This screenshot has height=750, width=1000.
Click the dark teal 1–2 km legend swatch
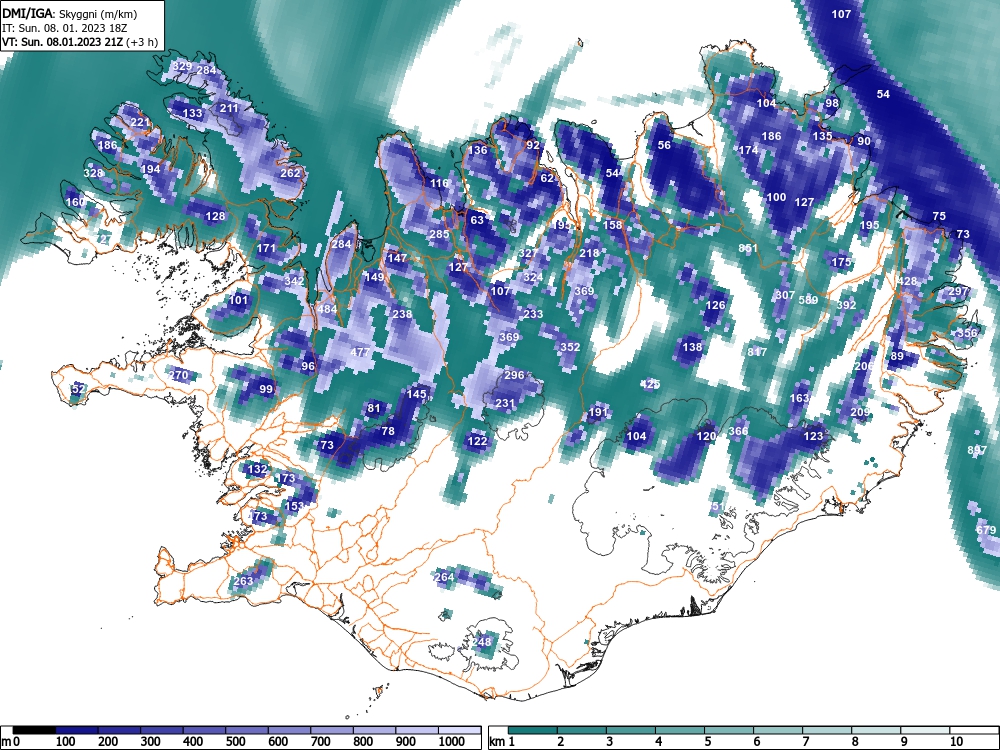[x=533, y=730]
